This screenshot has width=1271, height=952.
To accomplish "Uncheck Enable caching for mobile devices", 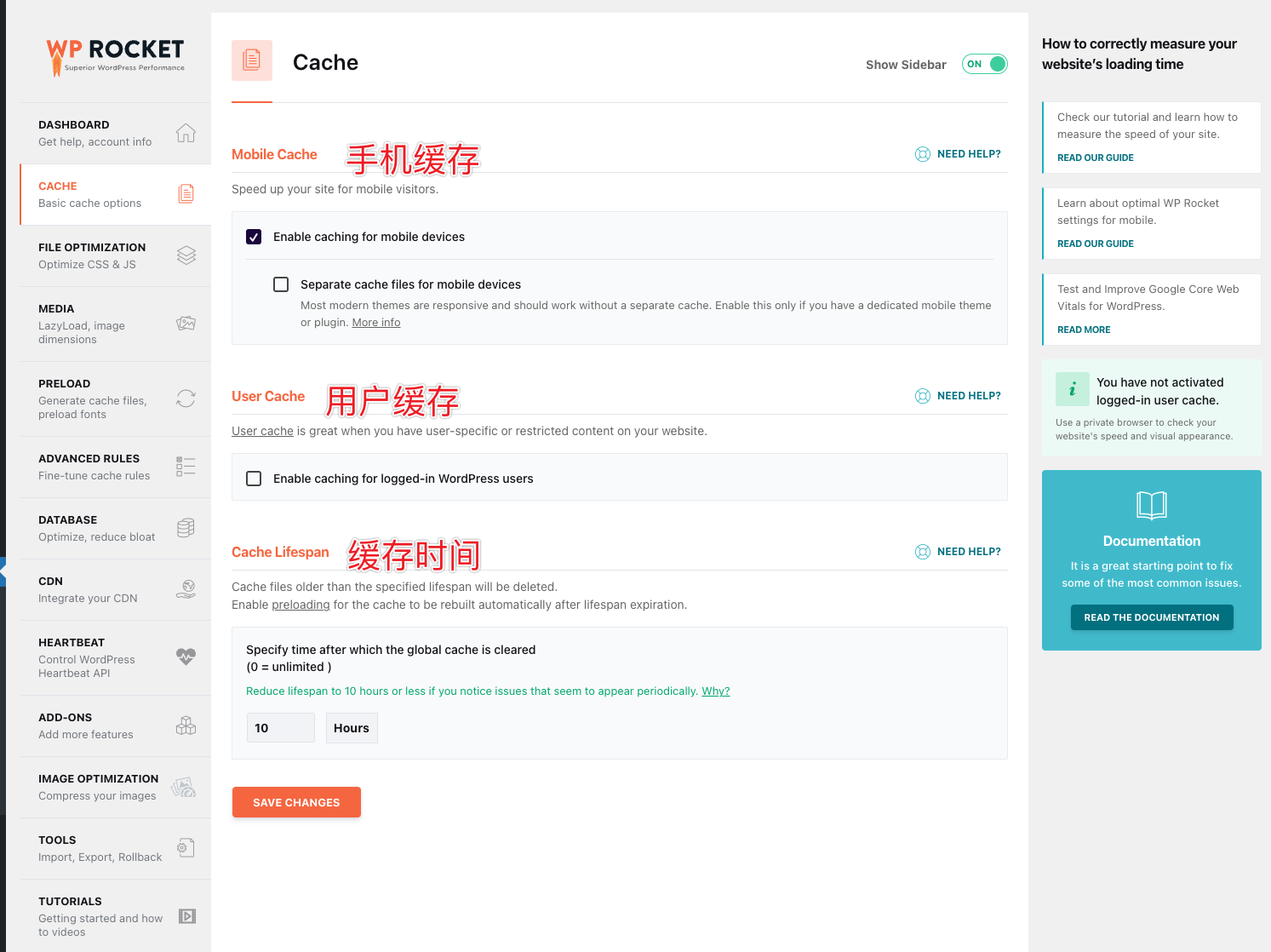I will [254, 237].
